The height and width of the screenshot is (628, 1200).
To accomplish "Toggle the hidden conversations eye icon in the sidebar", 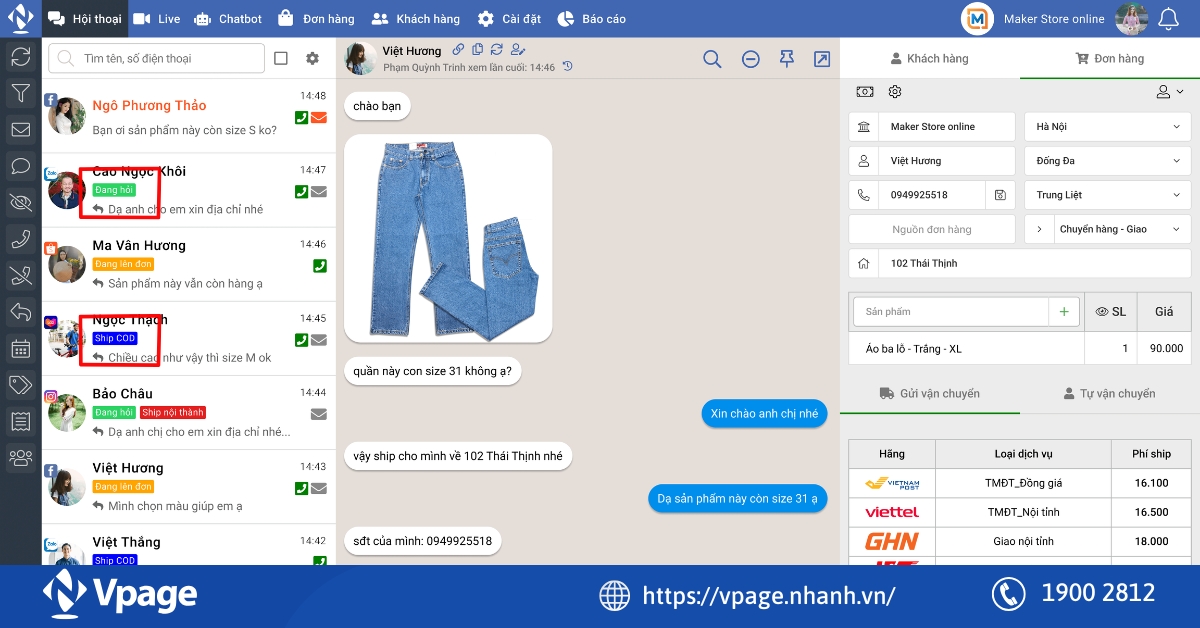I will pyautogui.click(x=20, y=202).
